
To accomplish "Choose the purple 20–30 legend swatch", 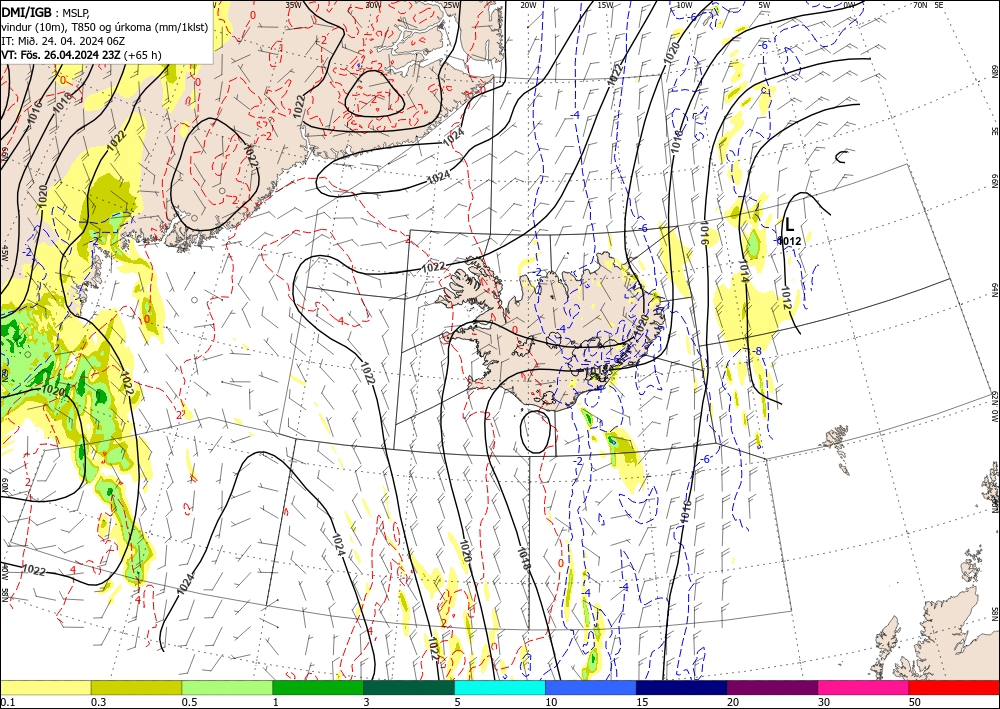I will point(772,687).
